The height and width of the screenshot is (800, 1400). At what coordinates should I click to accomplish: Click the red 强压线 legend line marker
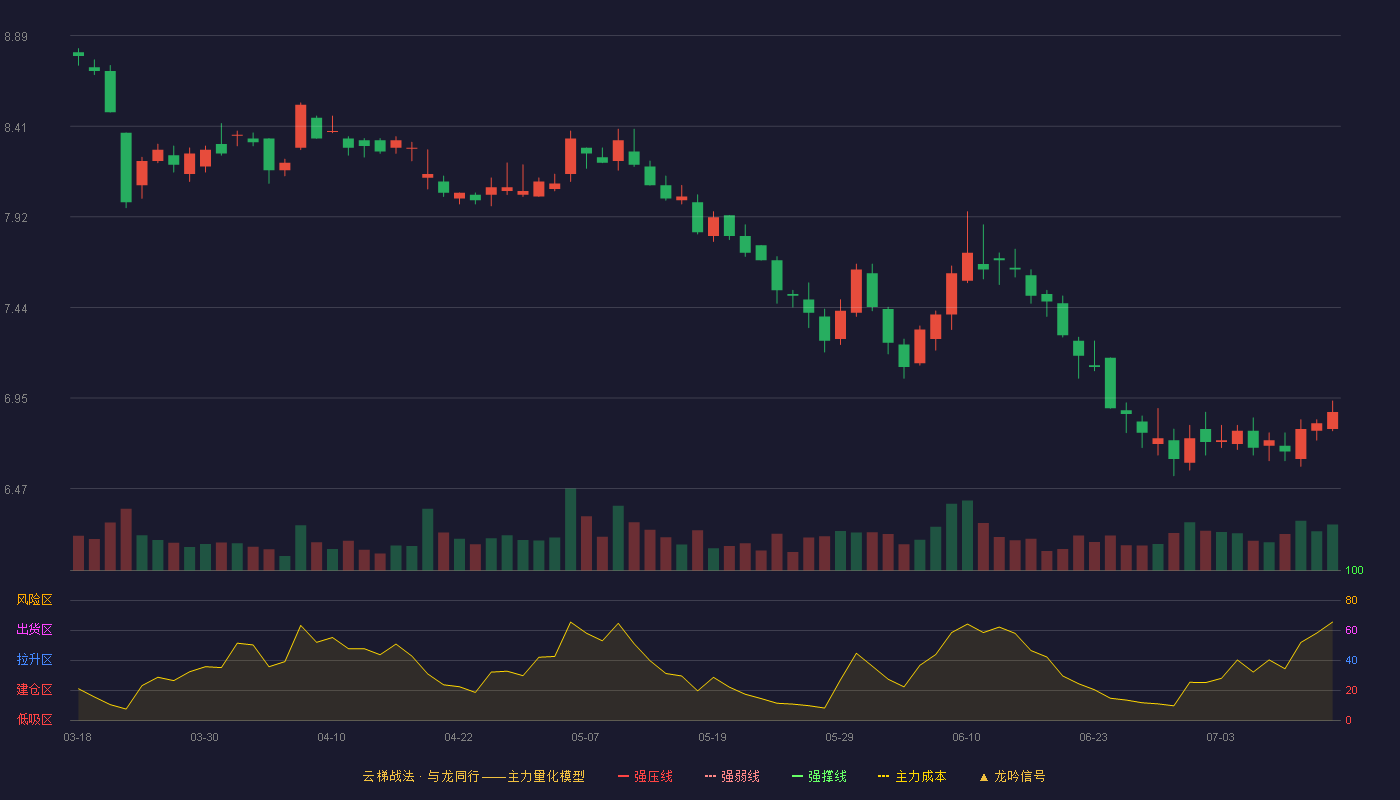(623, 776)
